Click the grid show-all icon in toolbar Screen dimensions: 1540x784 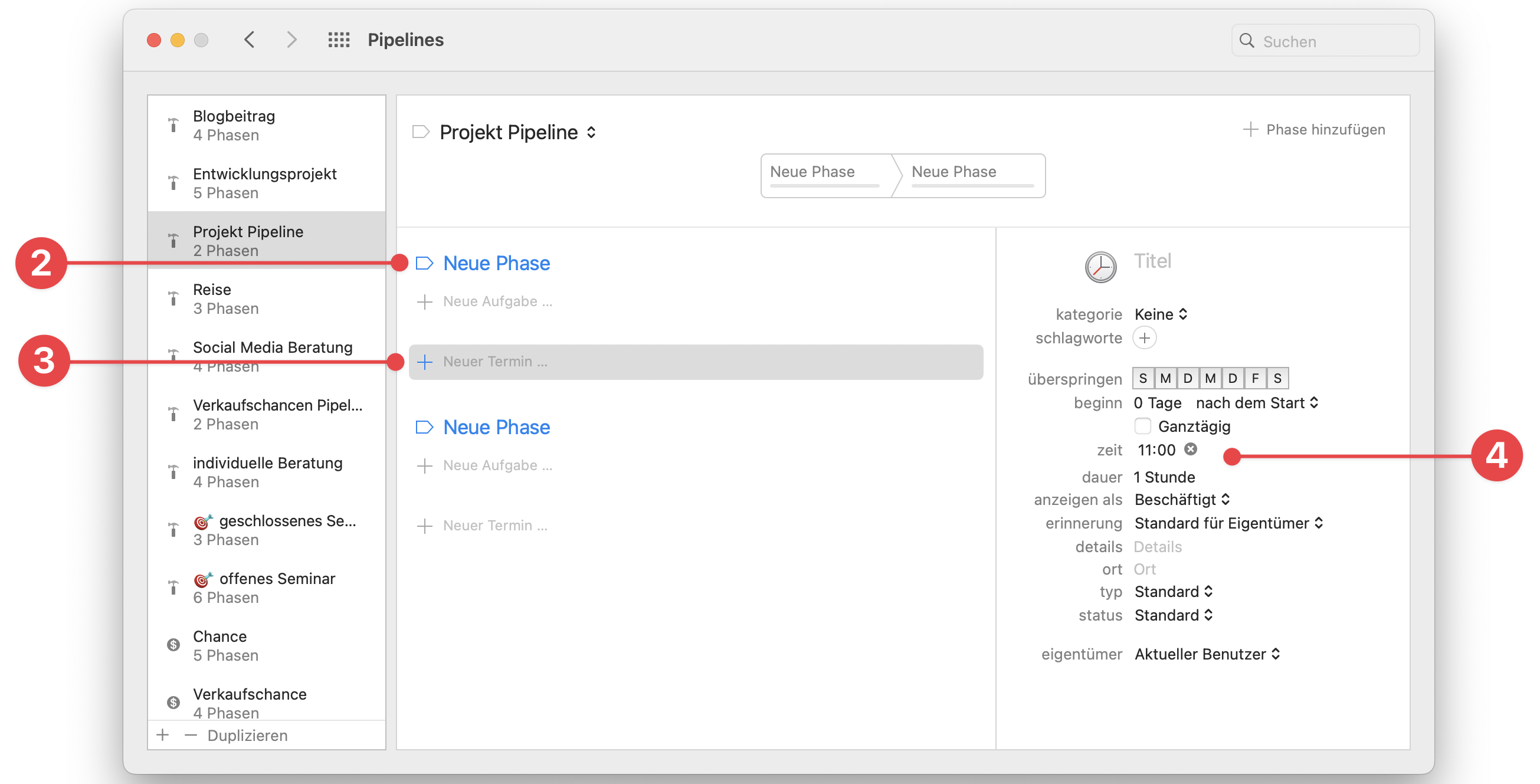pos(338,40)
